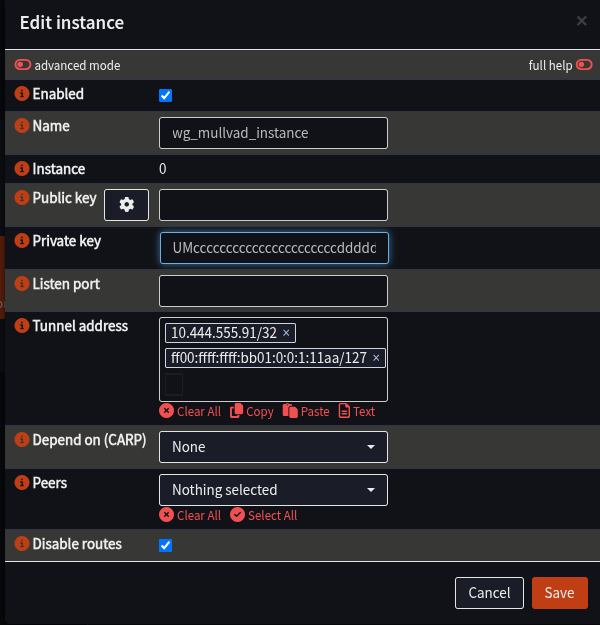This screenshot has width=600, height=625.
Task: Show help for Private key field
Action: pyautogui.click(x=22, y=240)
